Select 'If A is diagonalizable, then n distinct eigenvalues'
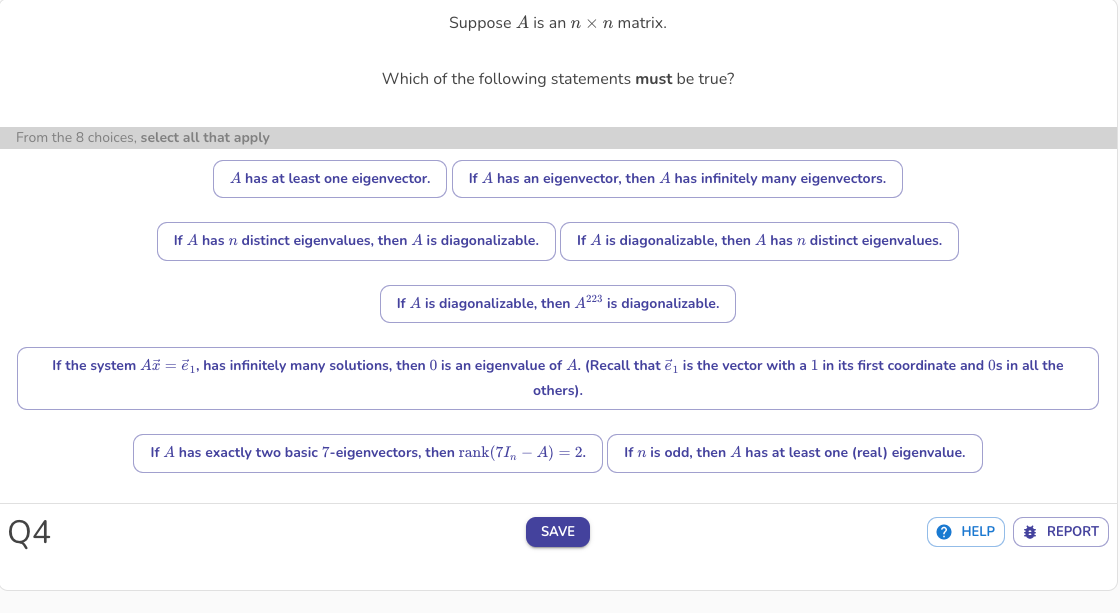This screenshot has height=613, width=1120. click(759, 241)
